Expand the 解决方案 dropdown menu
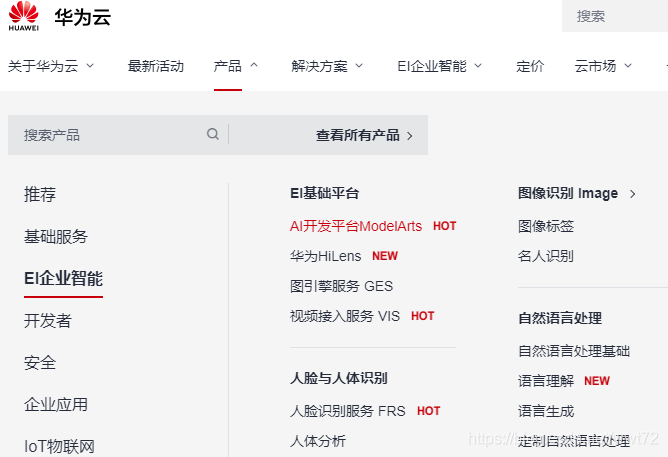Screen dimensions: 668x457 click(359, 66)
